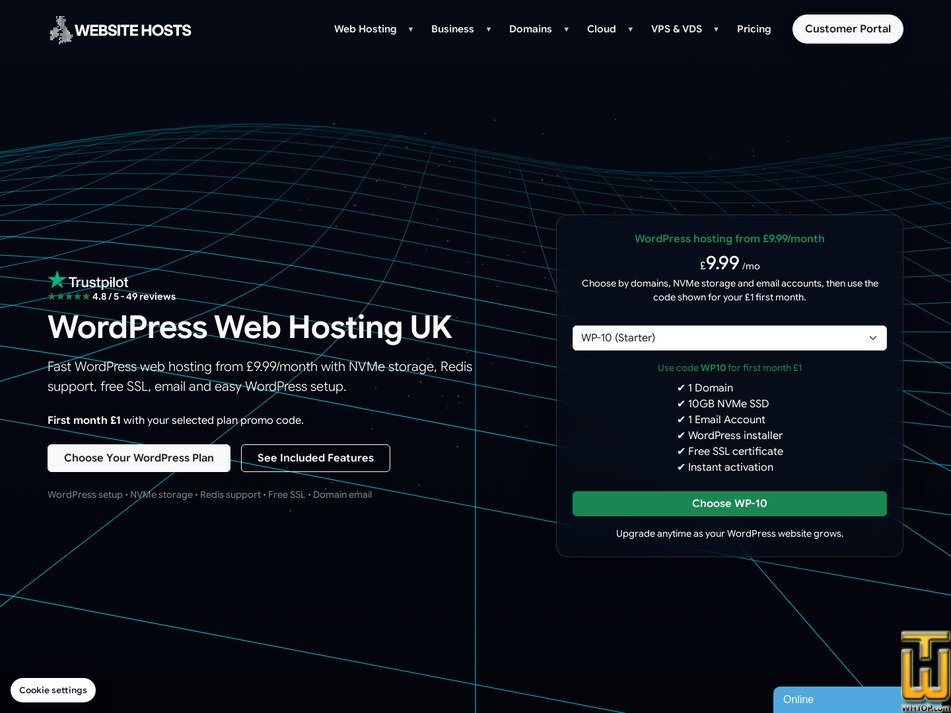Click the WordPress Web Hosting UK heading
This screenshot has height=713, width=951.
tap(250, 327)
